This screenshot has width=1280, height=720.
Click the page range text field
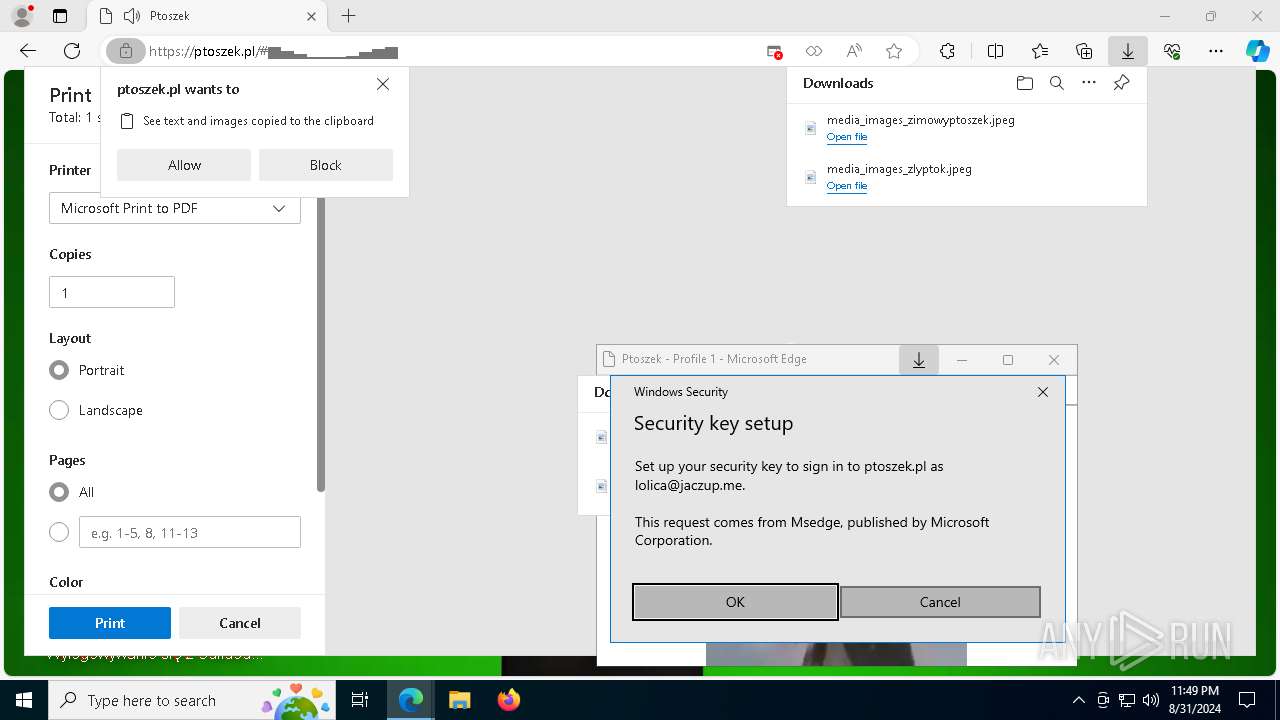click(190, 532)
